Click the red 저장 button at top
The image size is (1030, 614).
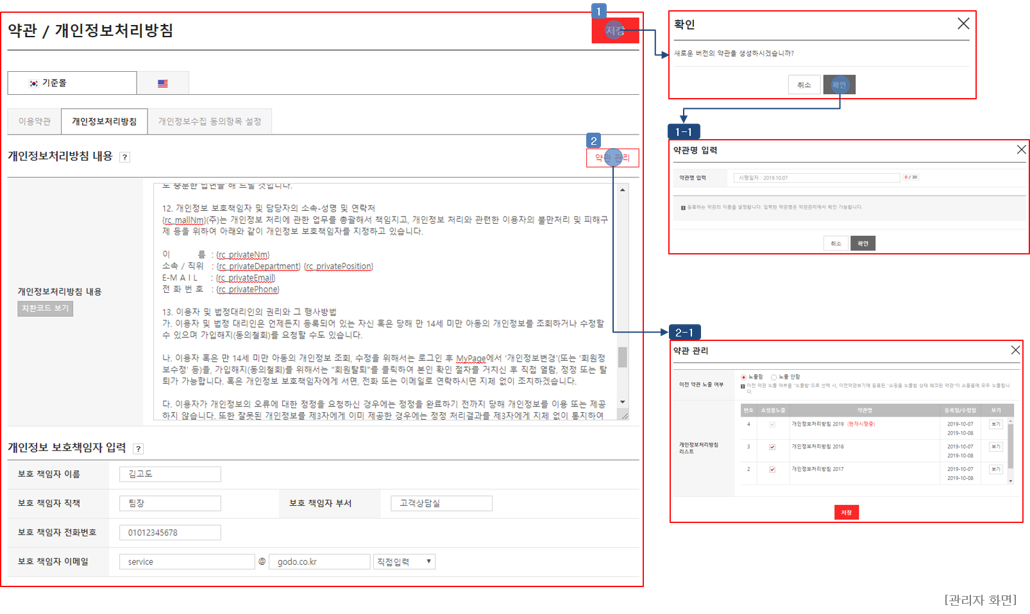(x=614, y=32)
